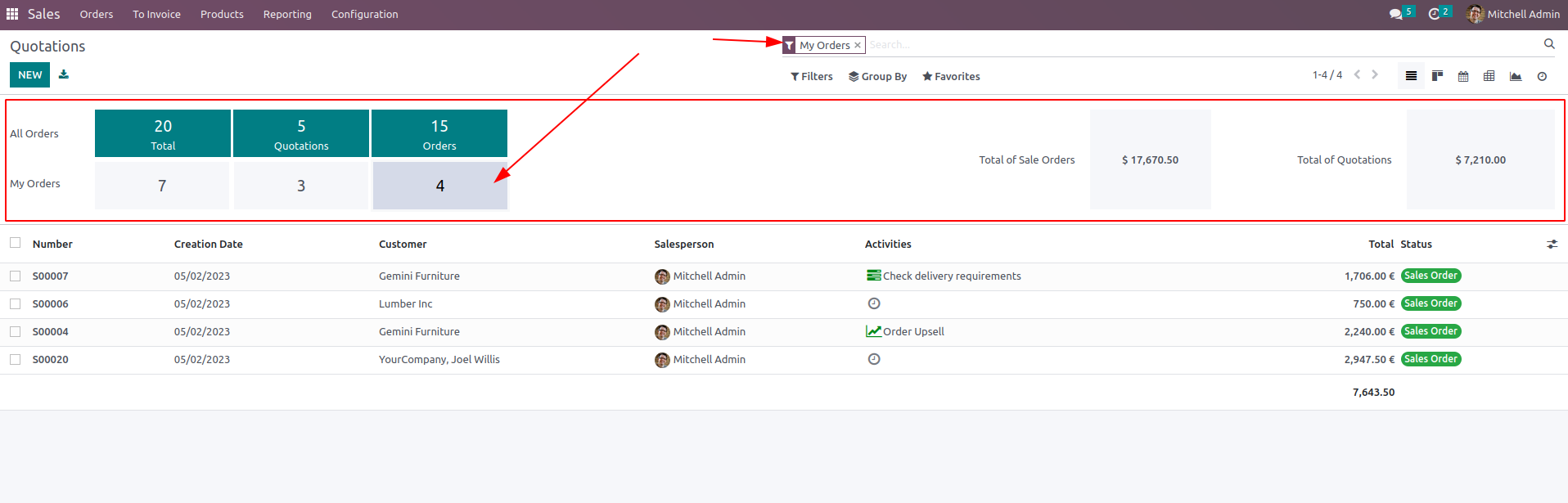The image size is (1568, 503).
Task: Open the Filters dropdown
Action: [x=812, y=76]
